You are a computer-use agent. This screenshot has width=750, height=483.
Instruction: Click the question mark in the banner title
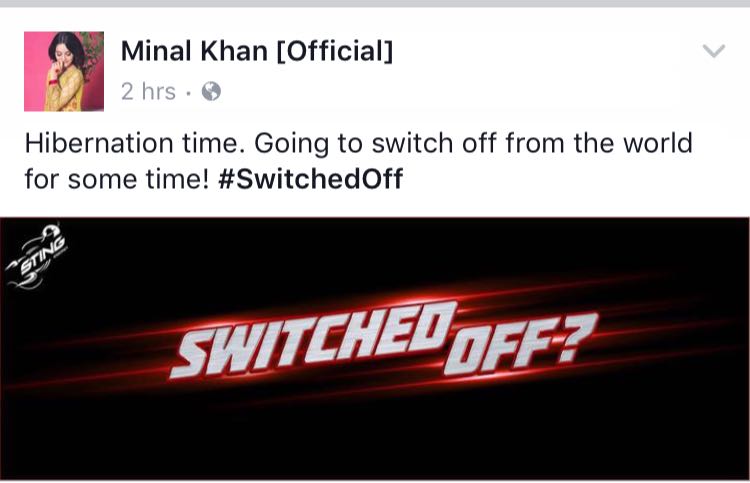pos(581,335)
